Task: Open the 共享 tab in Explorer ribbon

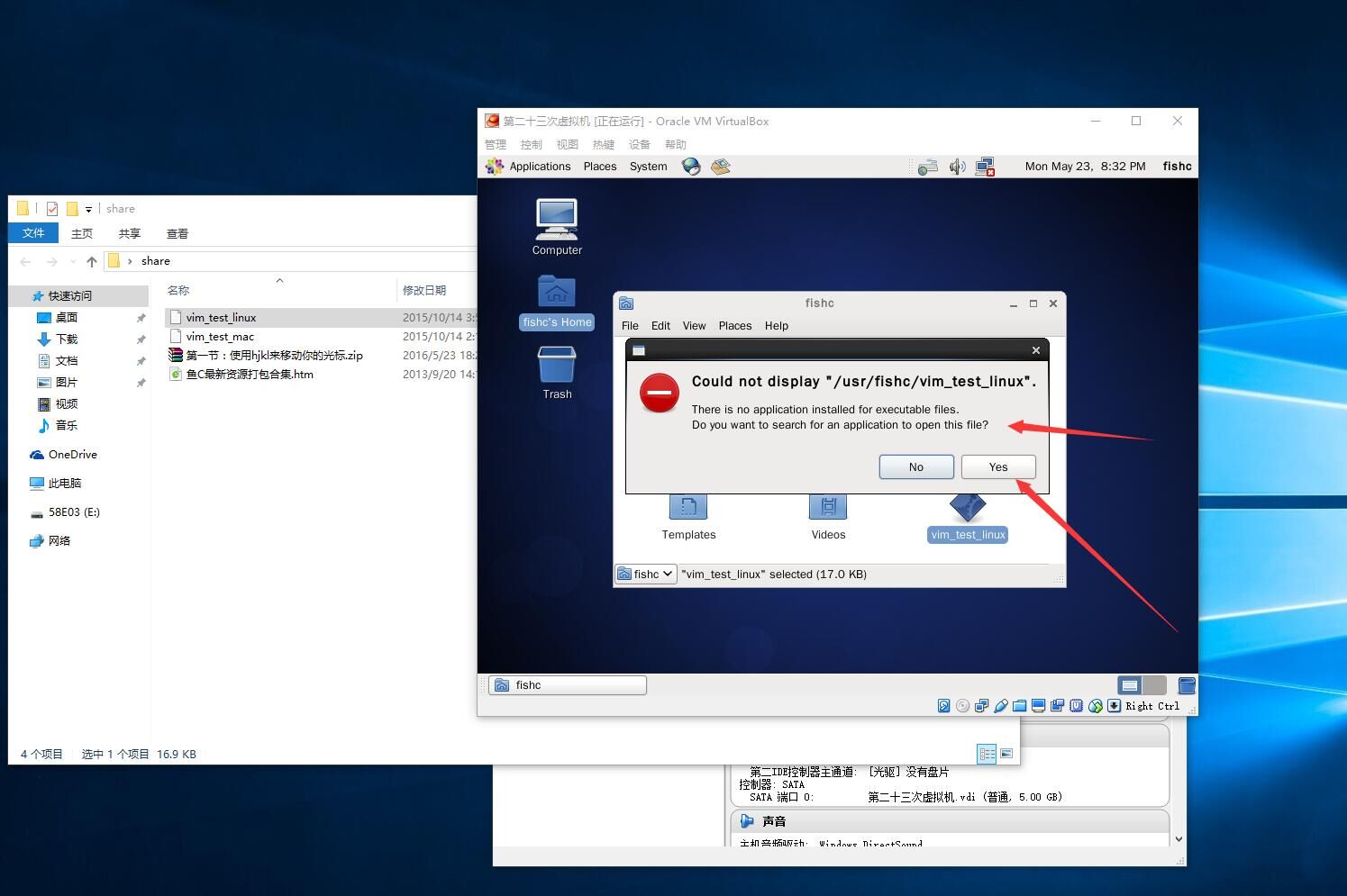Action: (130, 233)
